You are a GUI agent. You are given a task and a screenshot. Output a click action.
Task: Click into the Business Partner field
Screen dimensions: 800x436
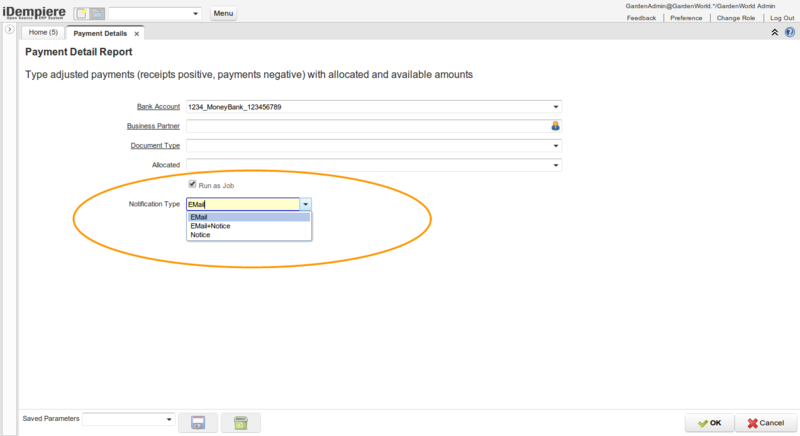coord(366,126)
